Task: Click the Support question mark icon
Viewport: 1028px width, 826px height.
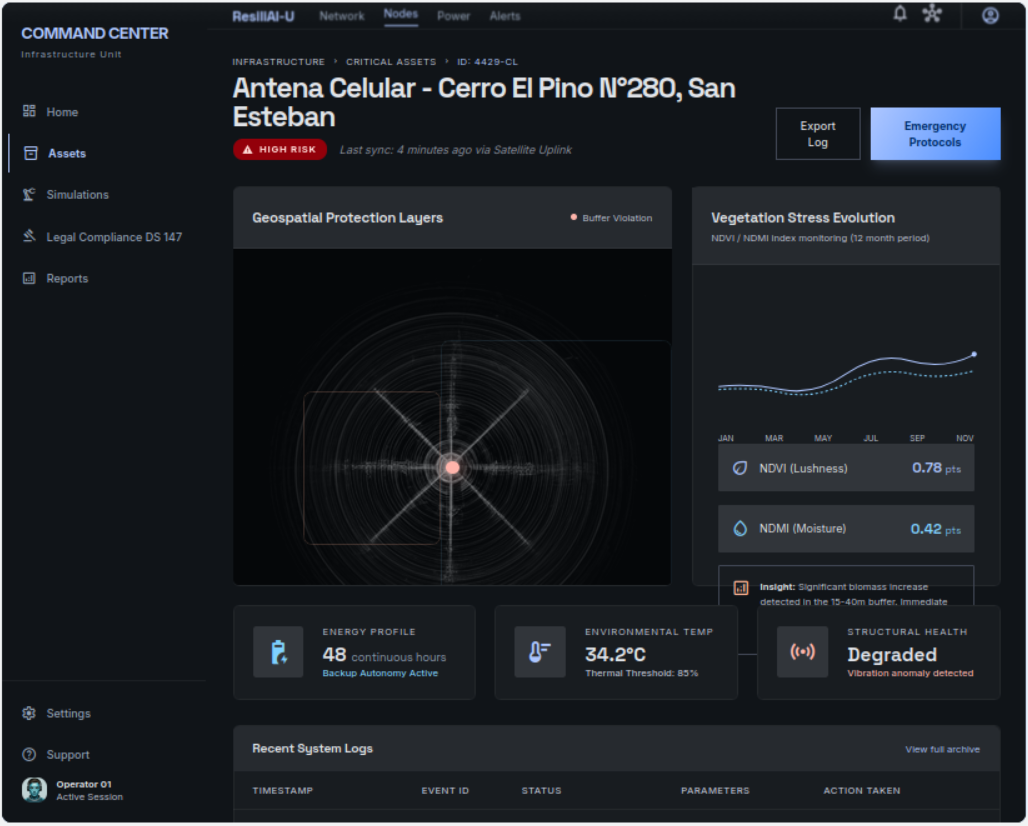Action: click(x=29, y=754)
